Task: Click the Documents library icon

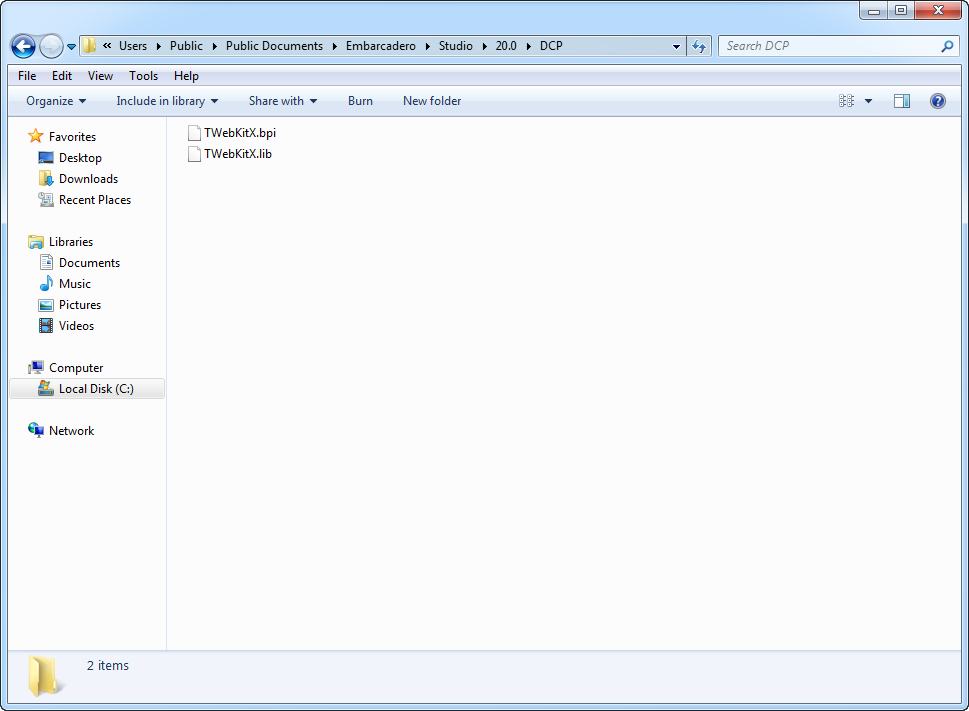Action: click(x=46, y=263)
